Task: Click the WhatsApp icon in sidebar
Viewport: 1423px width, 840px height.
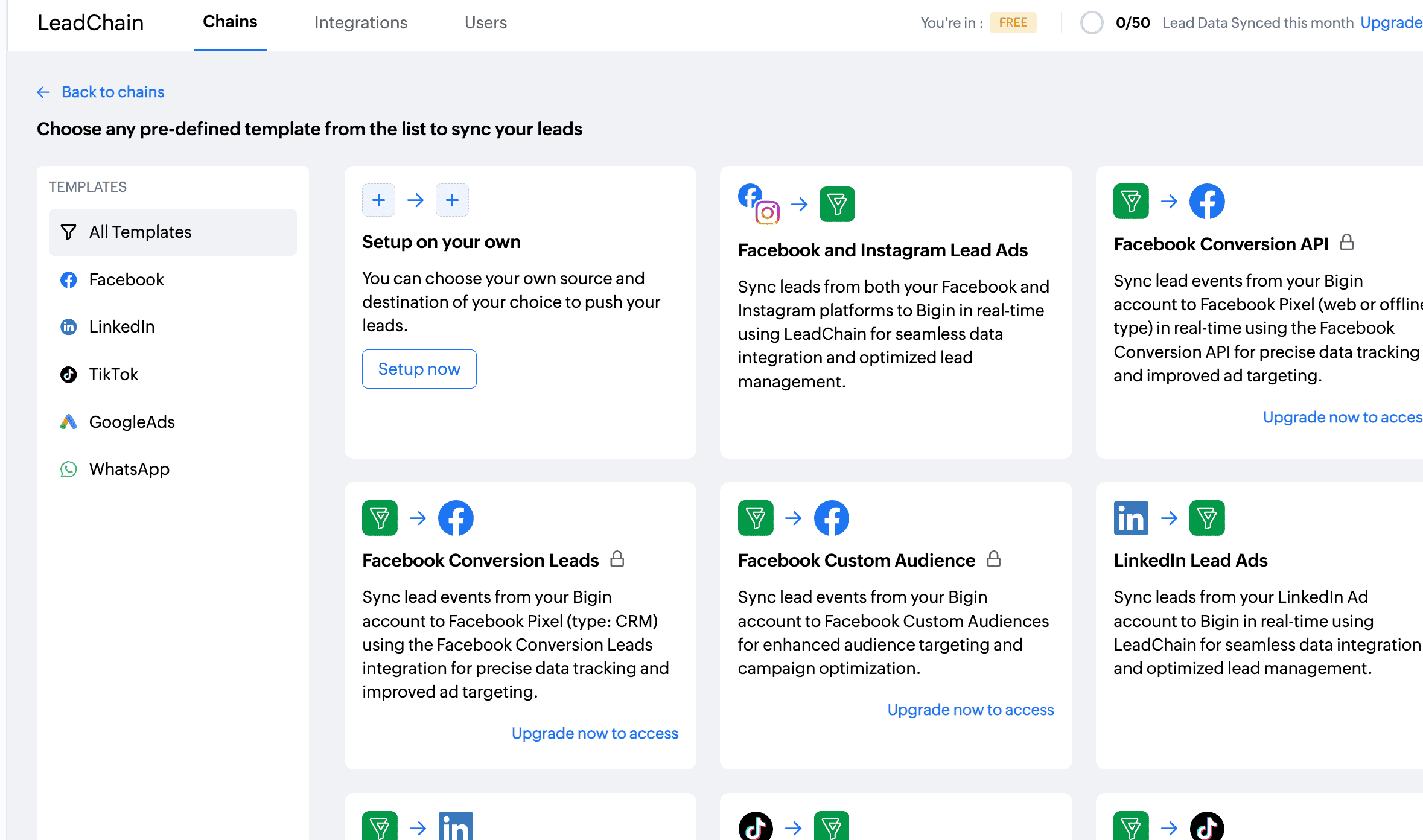Action: [x=69, y=469]
